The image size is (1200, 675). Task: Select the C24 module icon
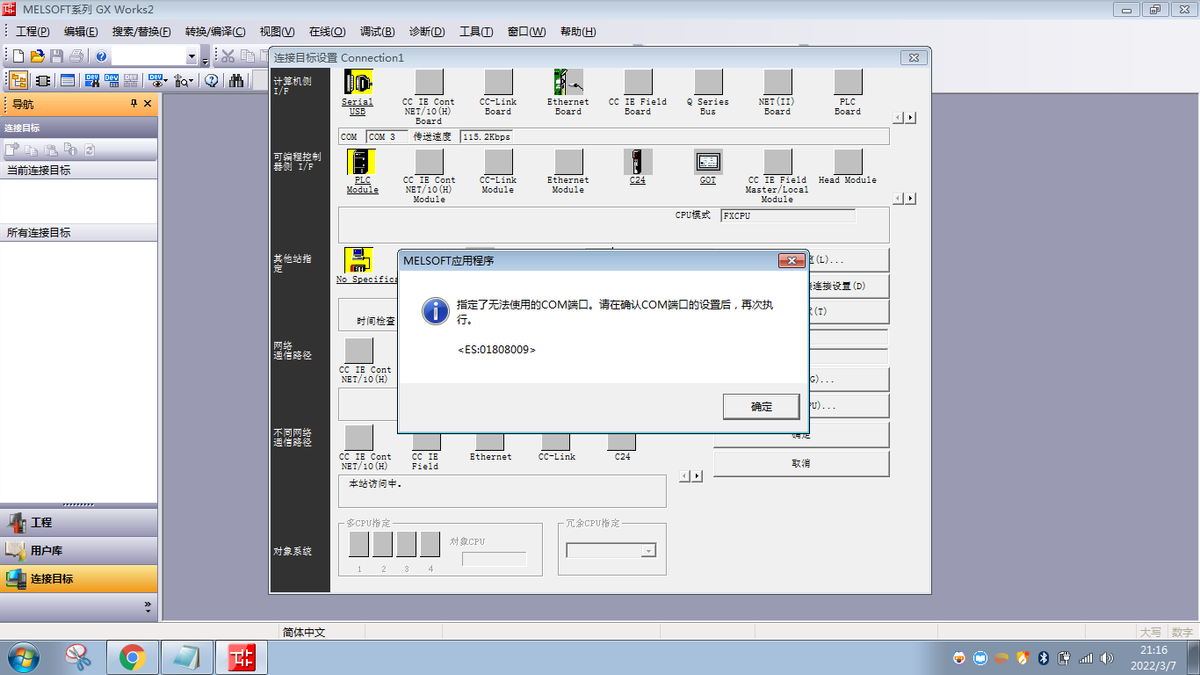click(x=637, y=163)
